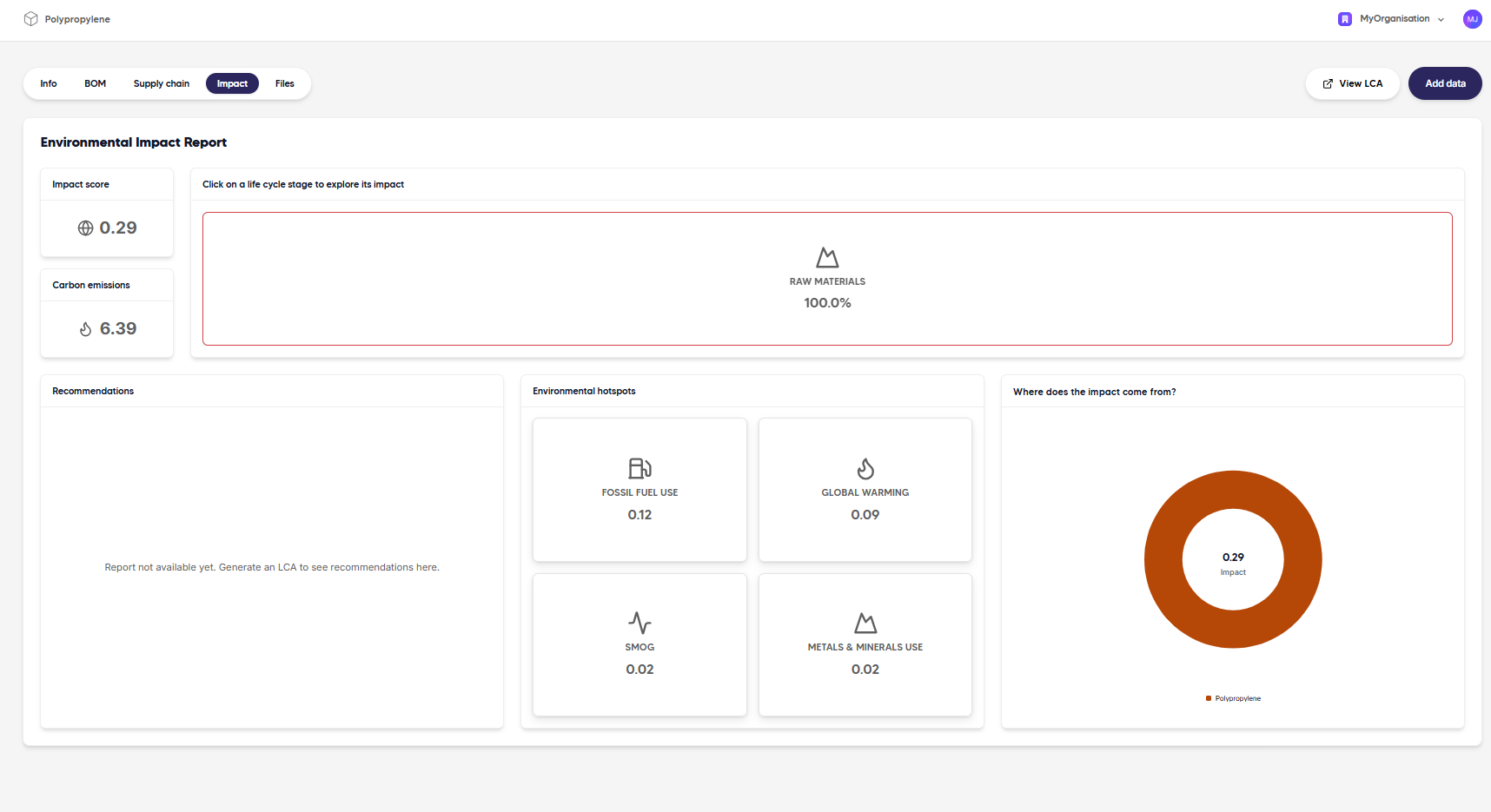Click the Global Warming flame icon
The width and height of the screenshot is (1491, 812).
point(865,469)
